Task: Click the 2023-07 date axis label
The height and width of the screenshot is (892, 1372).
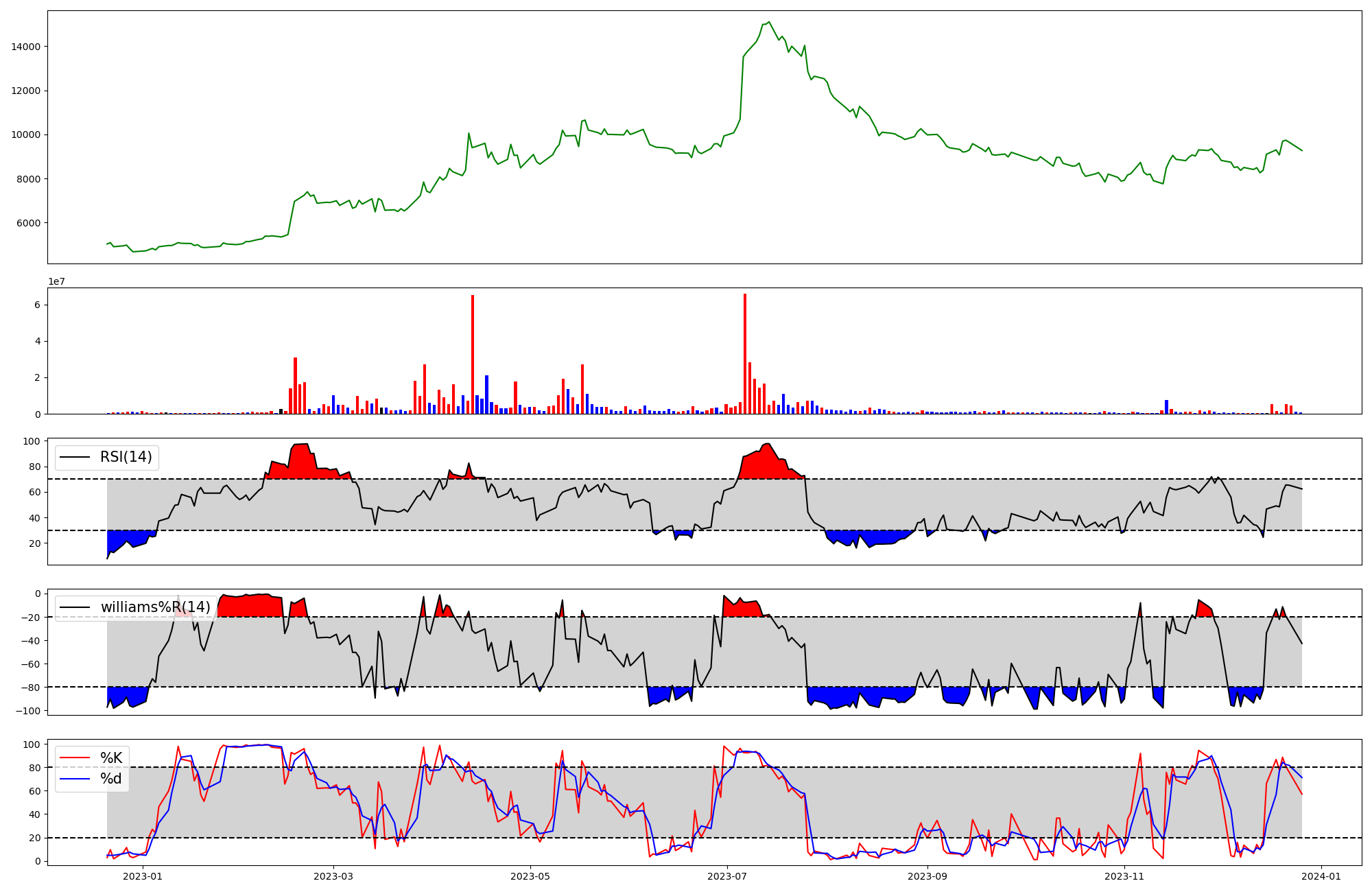Action: [x=727, y=876]
